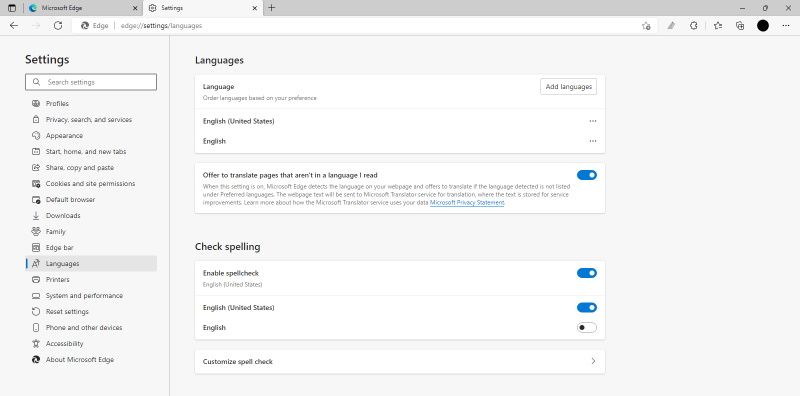The height and width of the screenshot is (396, 800).
Task: Open Privacy, search, and services settings
Action: point(91,119)
